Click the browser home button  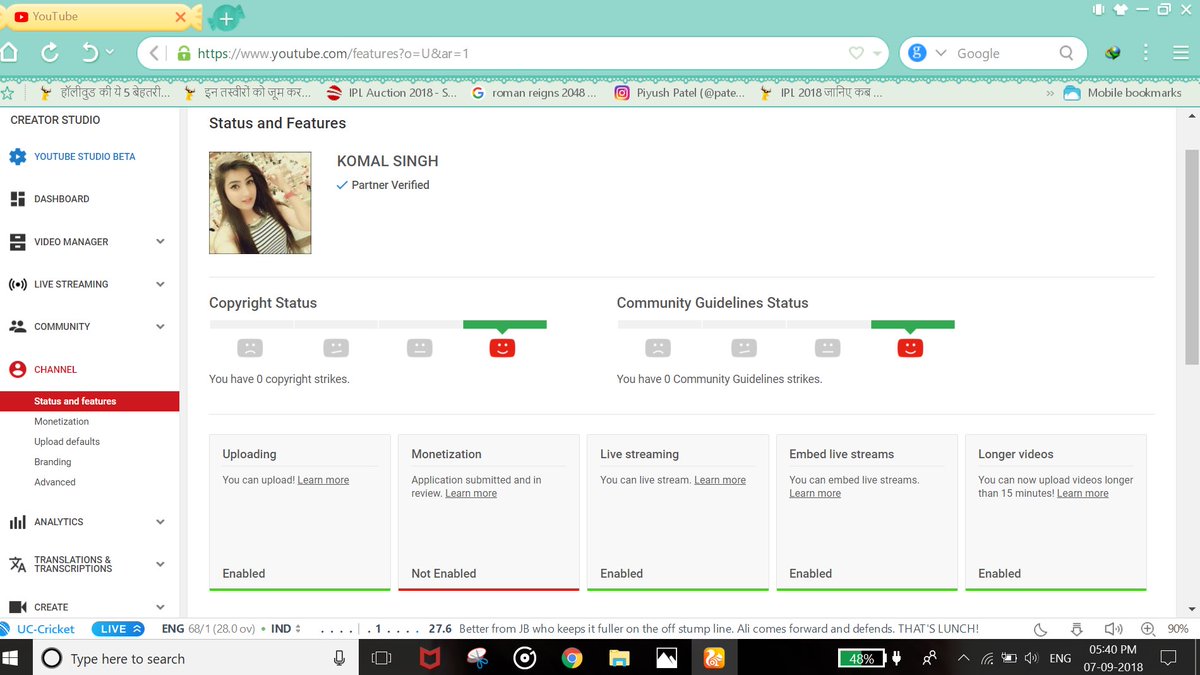[x=10, y=52]
